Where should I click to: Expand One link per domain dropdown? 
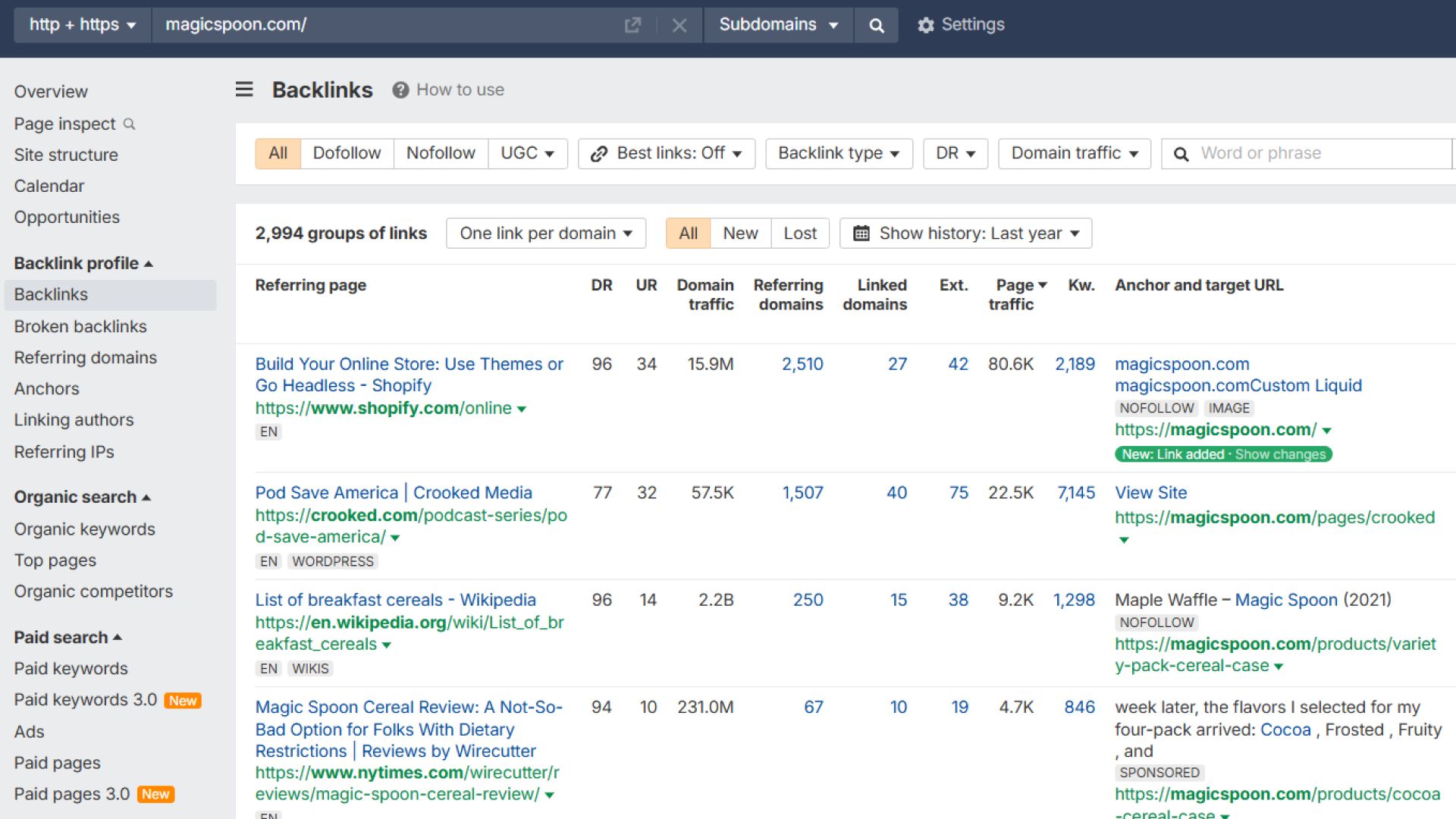click(546, 234)
